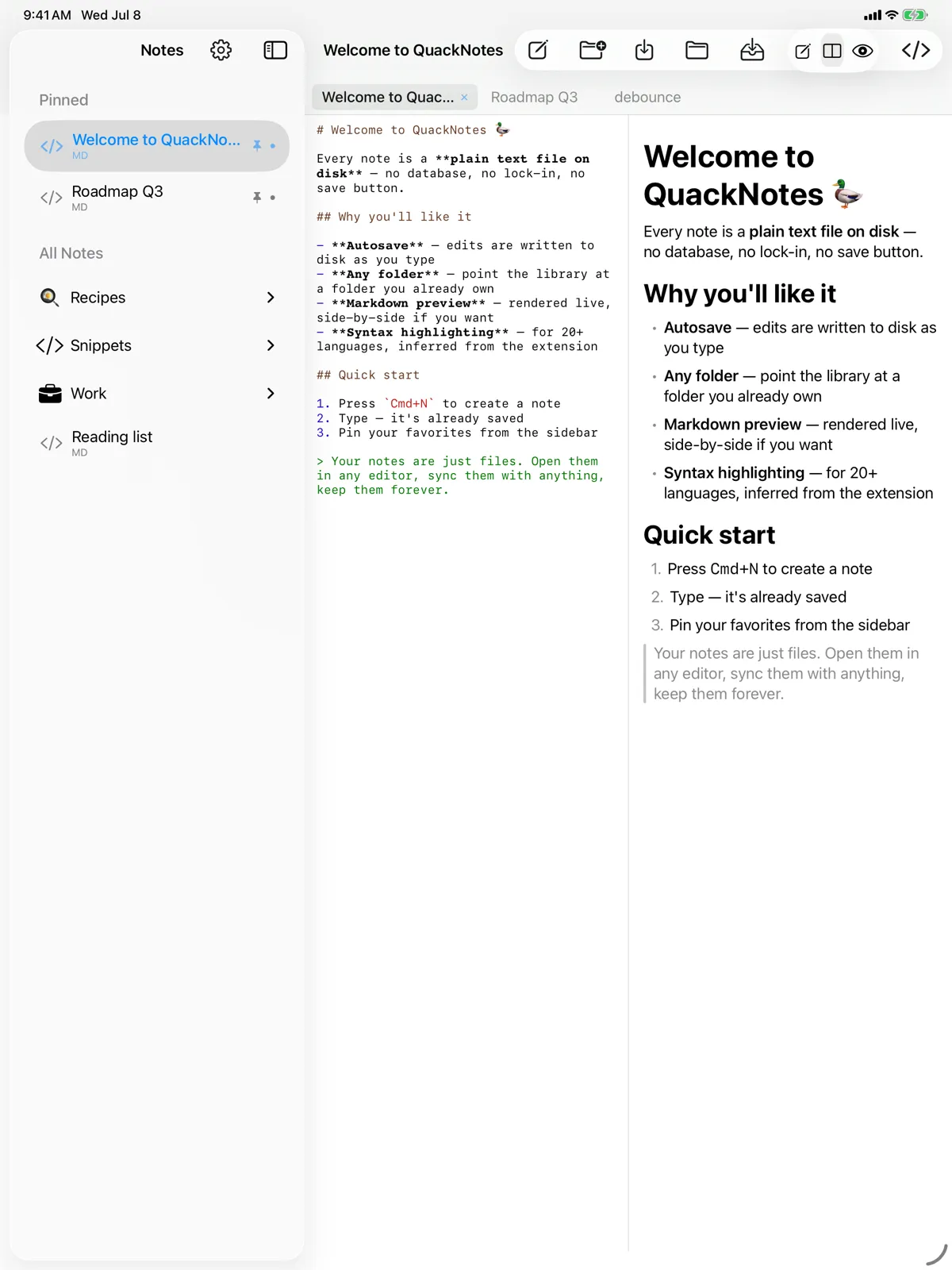The width and height of the screenshot is (952, 1270).
Task: Open the Reading list note
Action: pyautogui.click(x=156, y=443)
